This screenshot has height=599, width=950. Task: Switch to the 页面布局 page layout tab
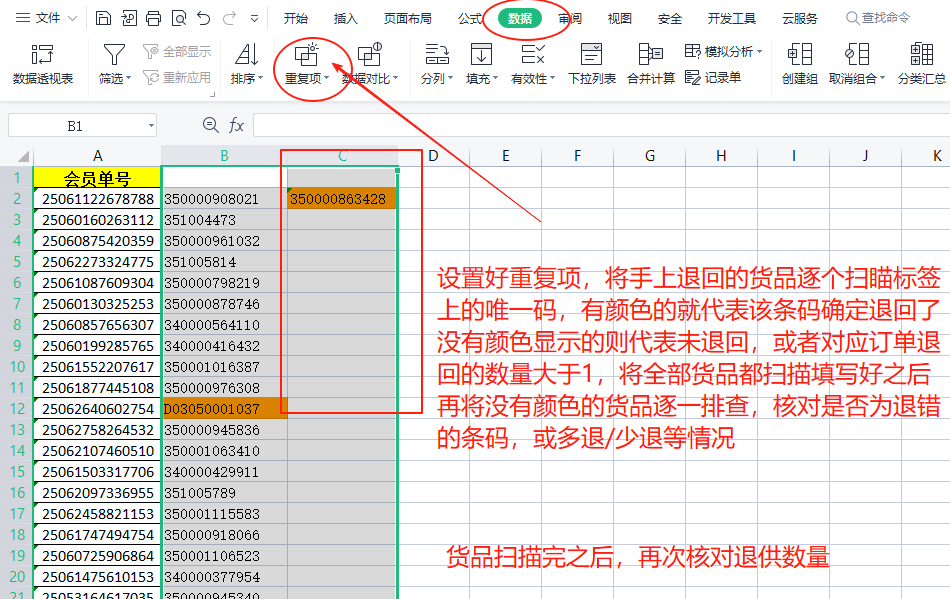[x=408, y=18]
